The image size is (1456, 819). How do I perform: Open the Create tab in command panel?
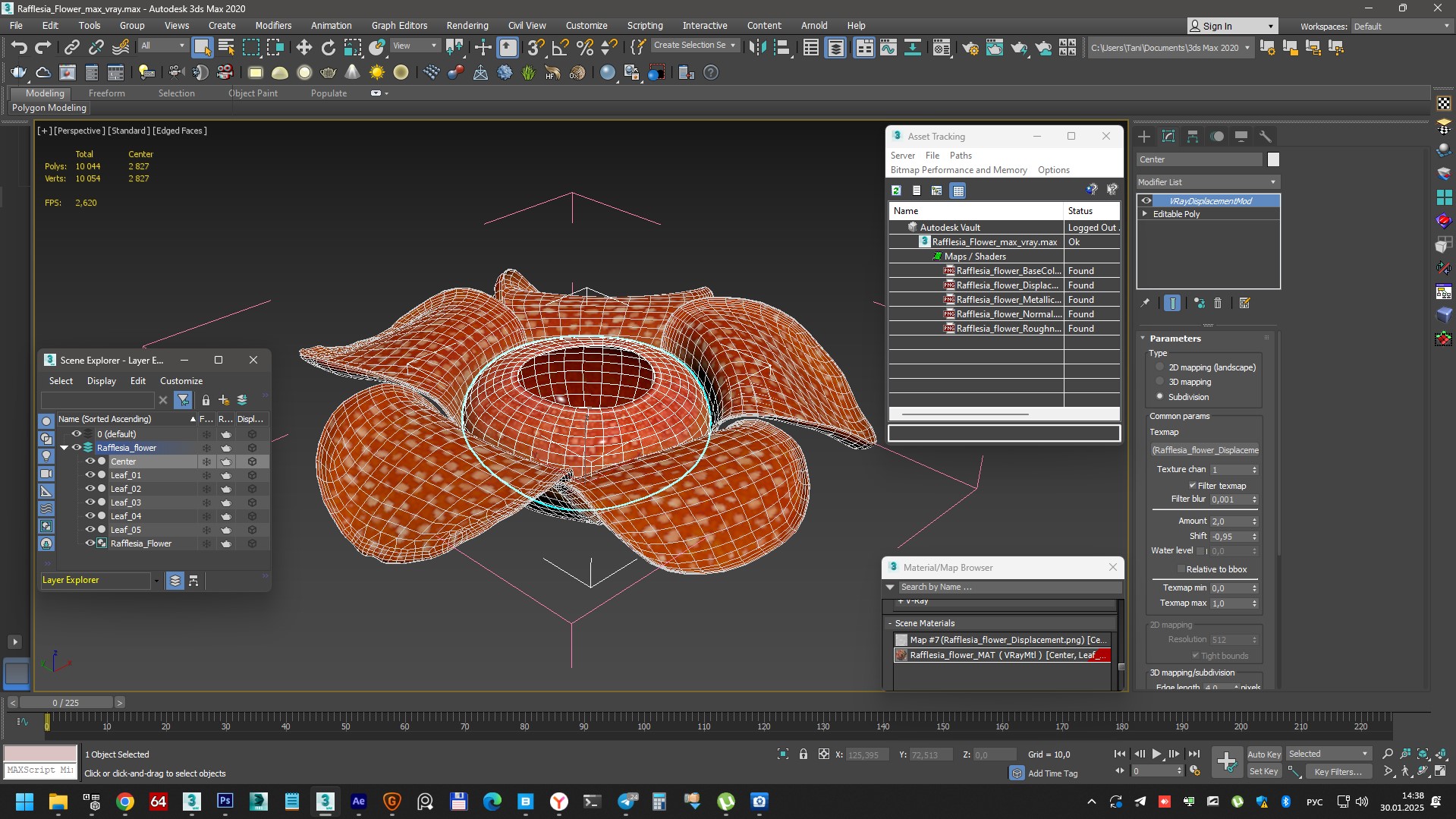[1144, 137]
